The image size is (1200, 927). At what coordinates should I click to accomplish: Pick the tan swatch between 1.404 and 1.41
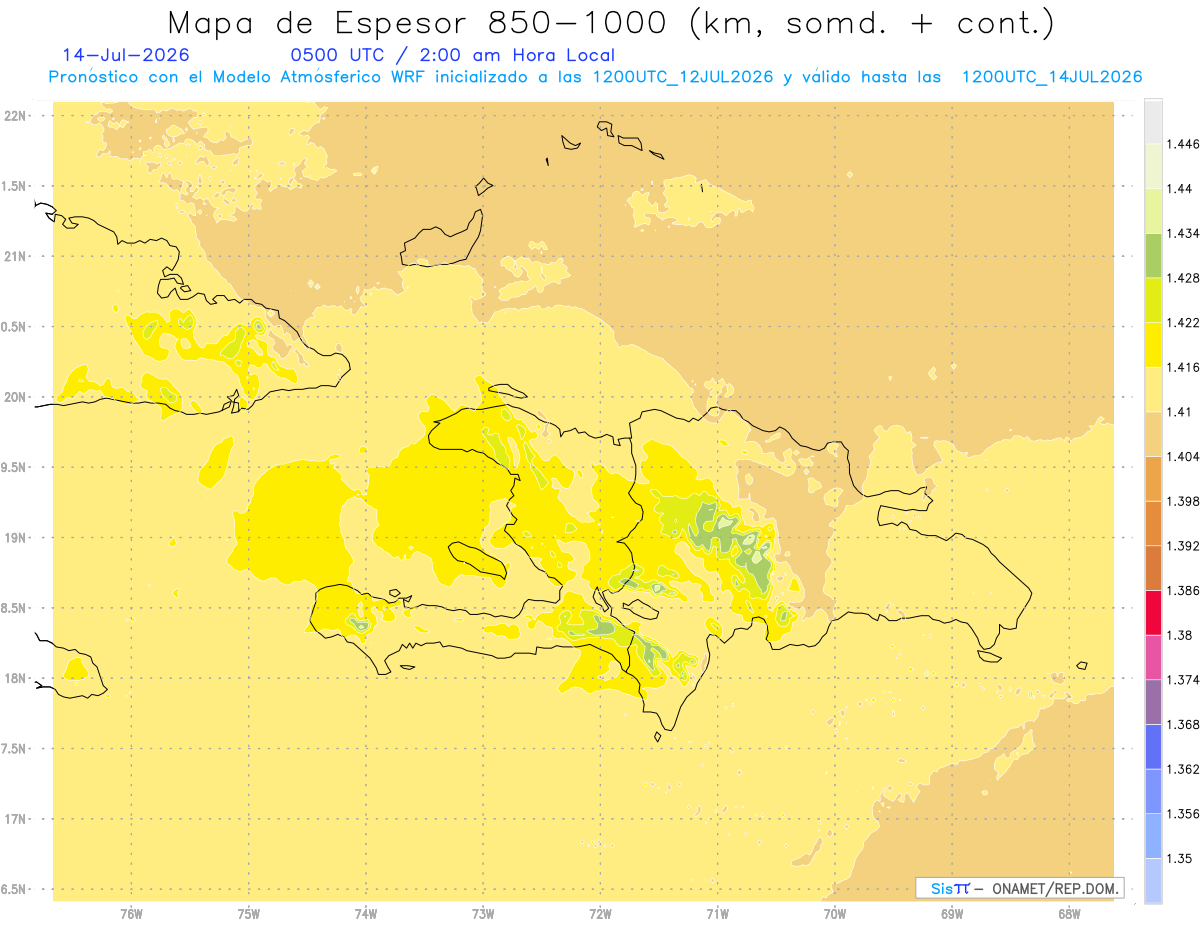click(1153, 434)
